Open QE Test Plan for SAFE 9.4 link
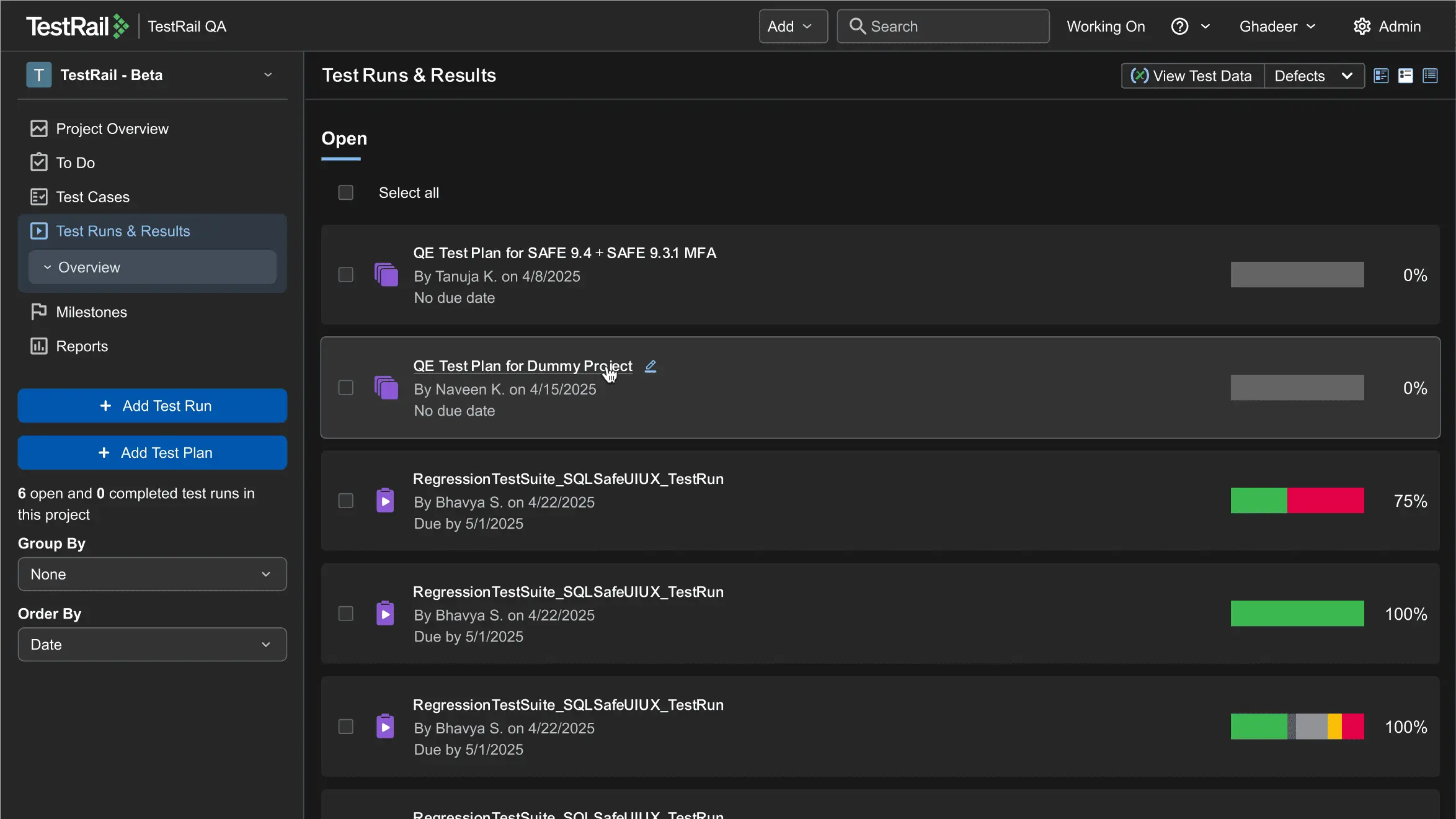This screenshot has width=1456, height=819. [565, 253]
